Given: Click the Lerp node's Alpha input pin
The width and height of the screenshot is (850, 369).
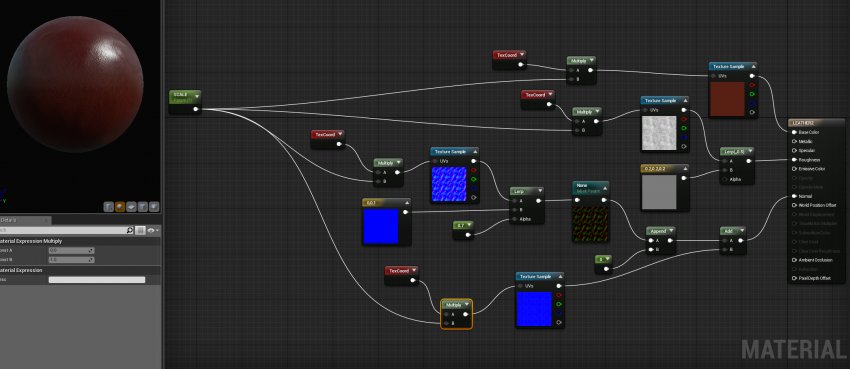Looking at the screenshot, I should (514, 219).
